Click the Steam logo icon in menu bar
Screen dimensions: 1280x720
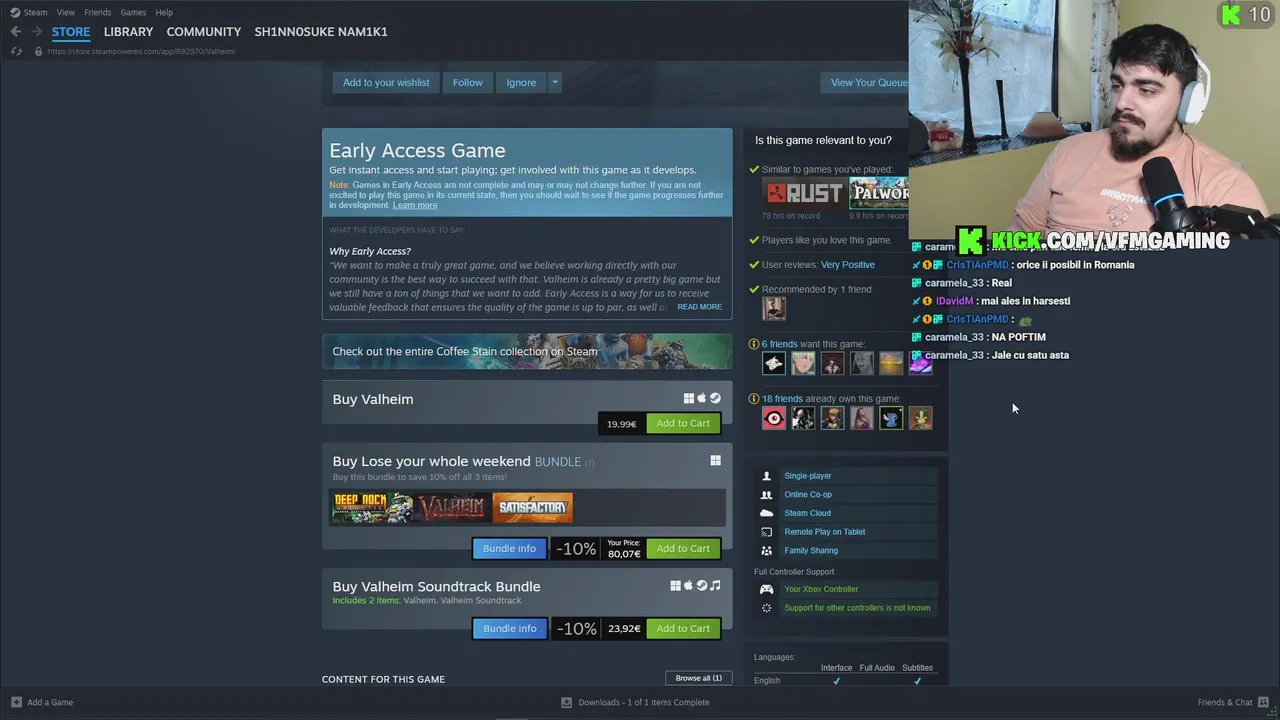pos(14,12)
